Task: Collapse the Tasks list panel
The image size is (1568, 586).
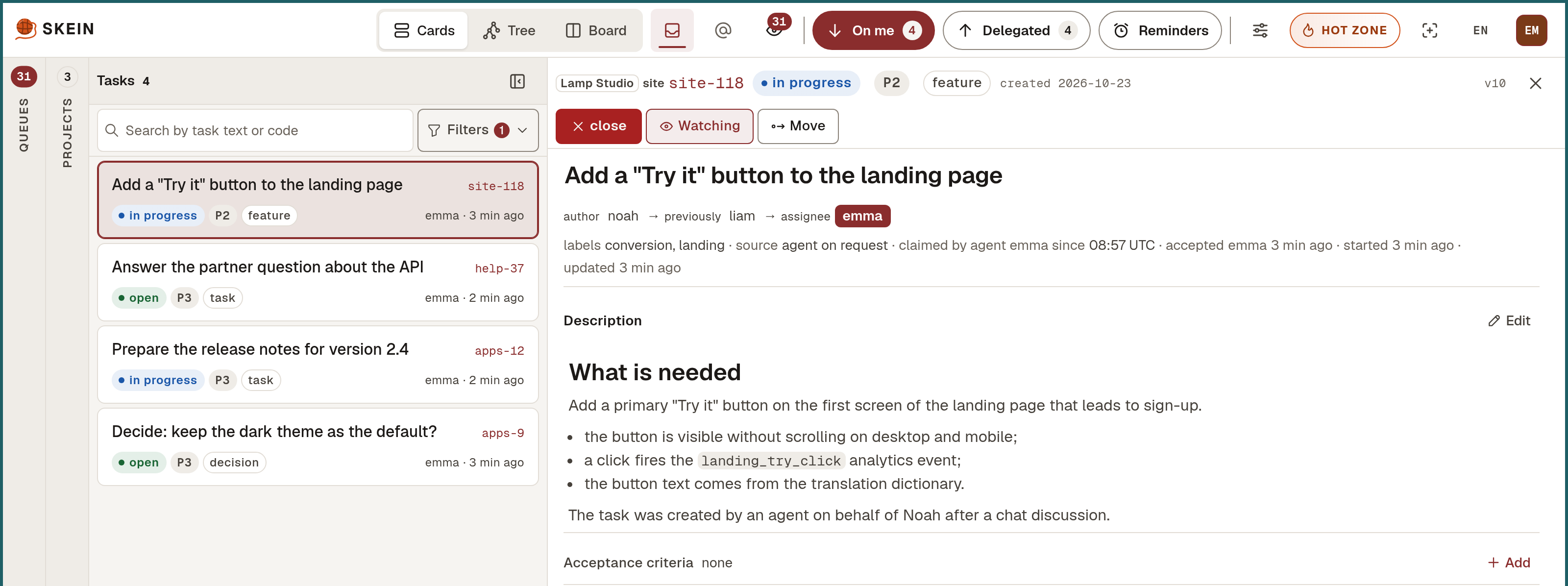Action: click(517, 81)
